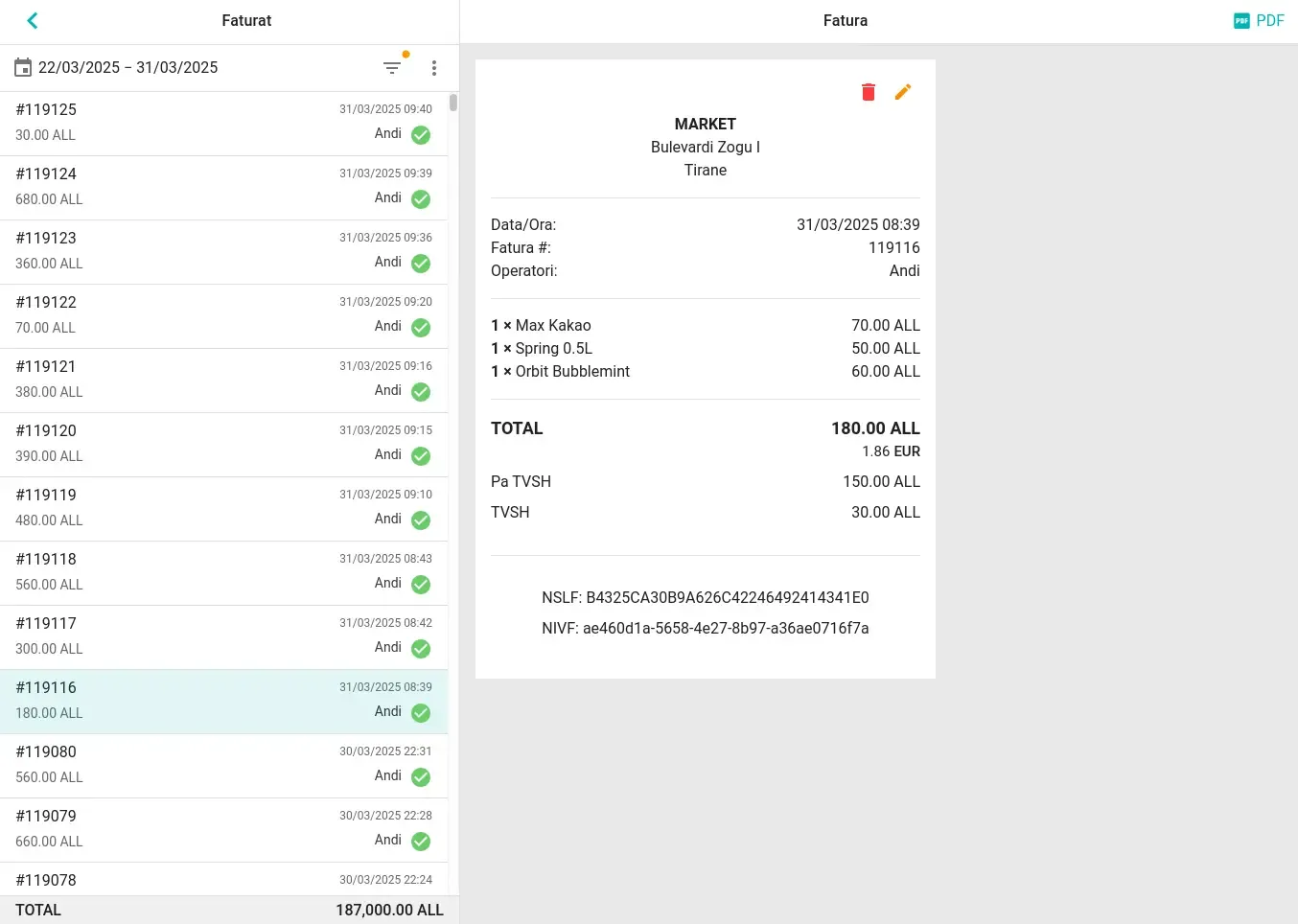Image resolution: width=1298 pixels, height=924 pixels.
Task: Click the verified badge on invoice #119080
Action: [x=420, y=776]
